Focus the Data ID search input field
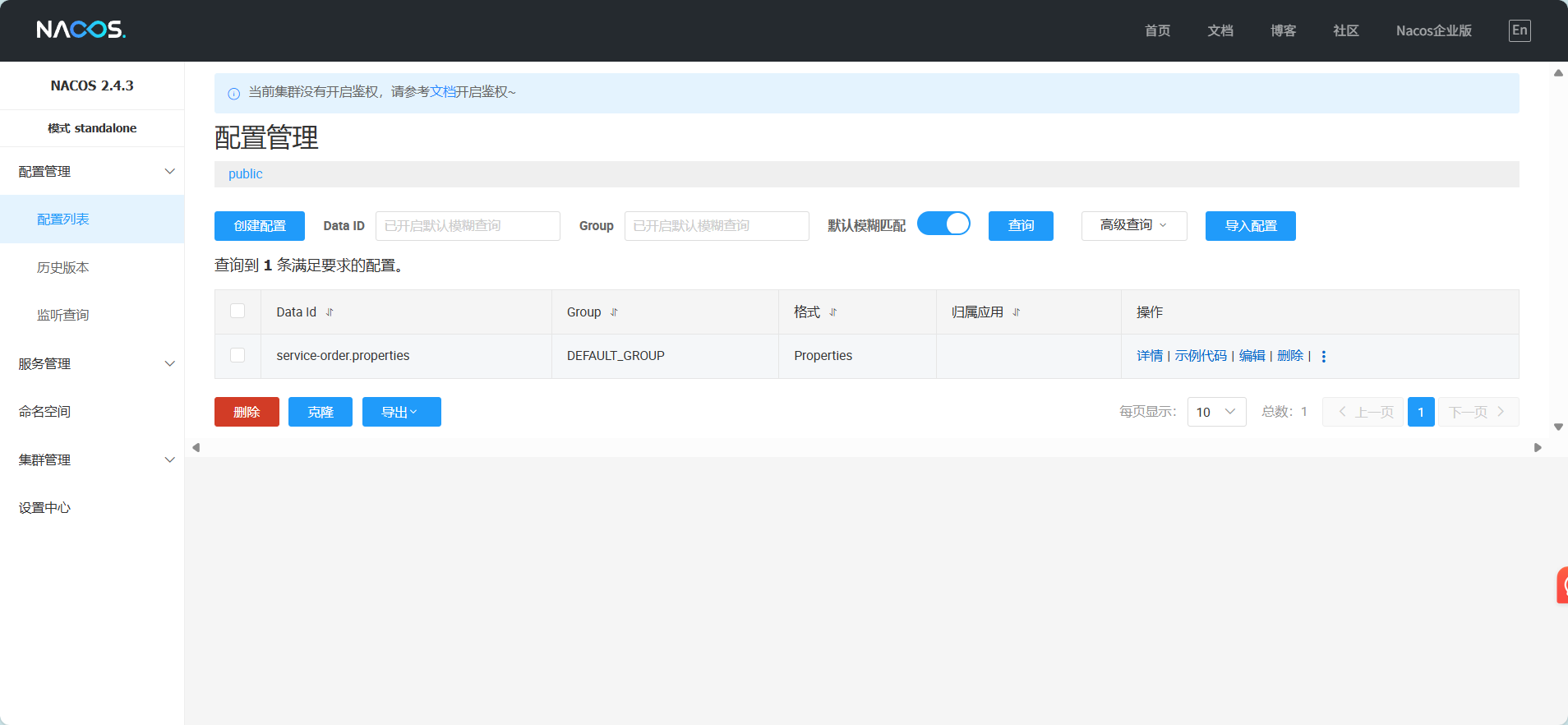Screen dimensions: 1568x725 coord(467,226)
